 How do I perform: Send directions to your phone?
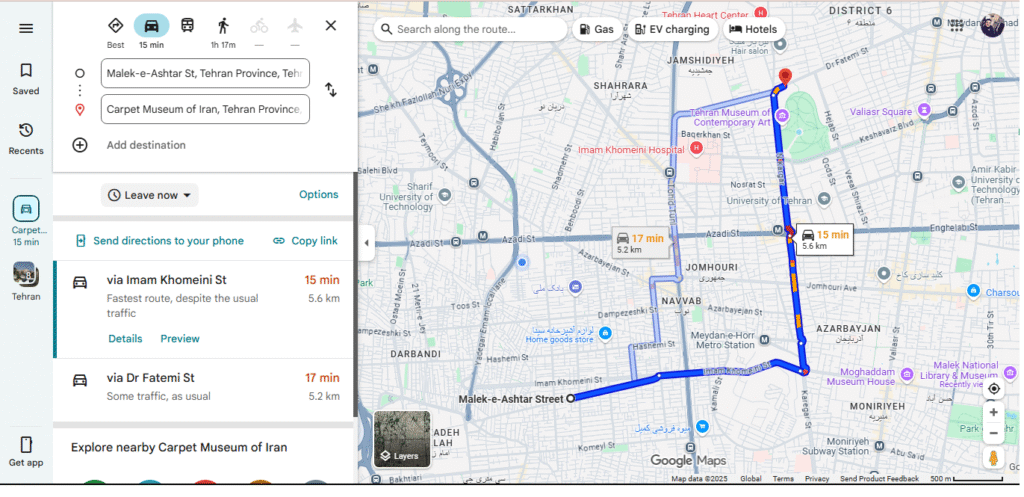pos(160,241)
